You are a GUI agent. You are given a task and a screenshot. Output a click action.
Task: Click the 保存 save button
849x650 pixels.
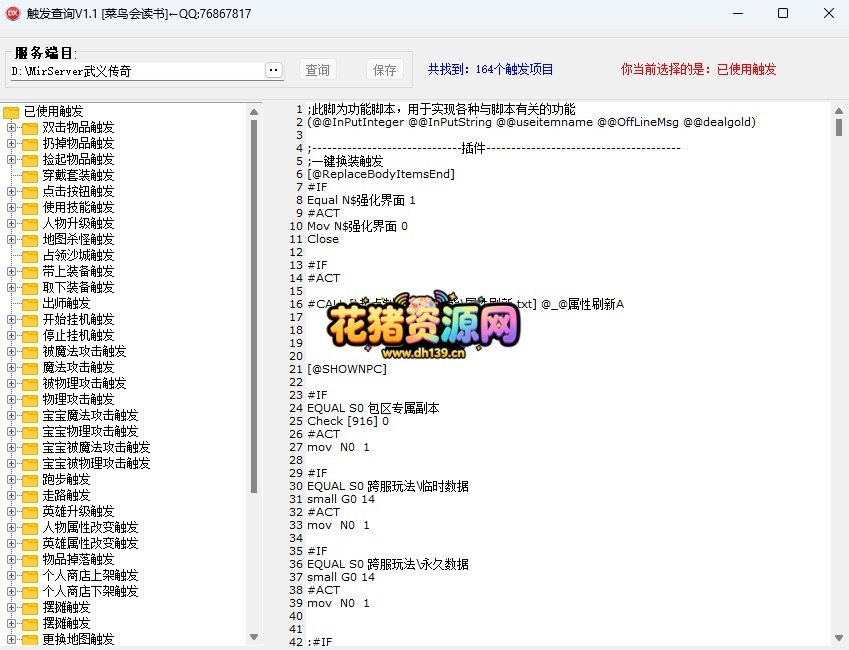pyautogui.click(x=384, y=70)
